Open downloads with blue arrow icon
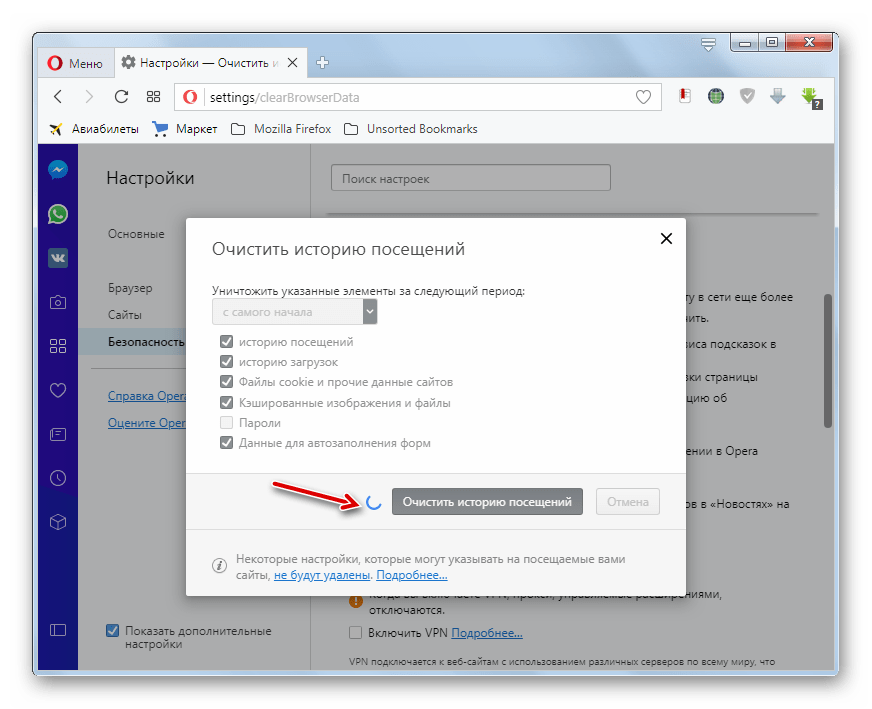Viewport: 872px width, 709px height. click(777, 96)
